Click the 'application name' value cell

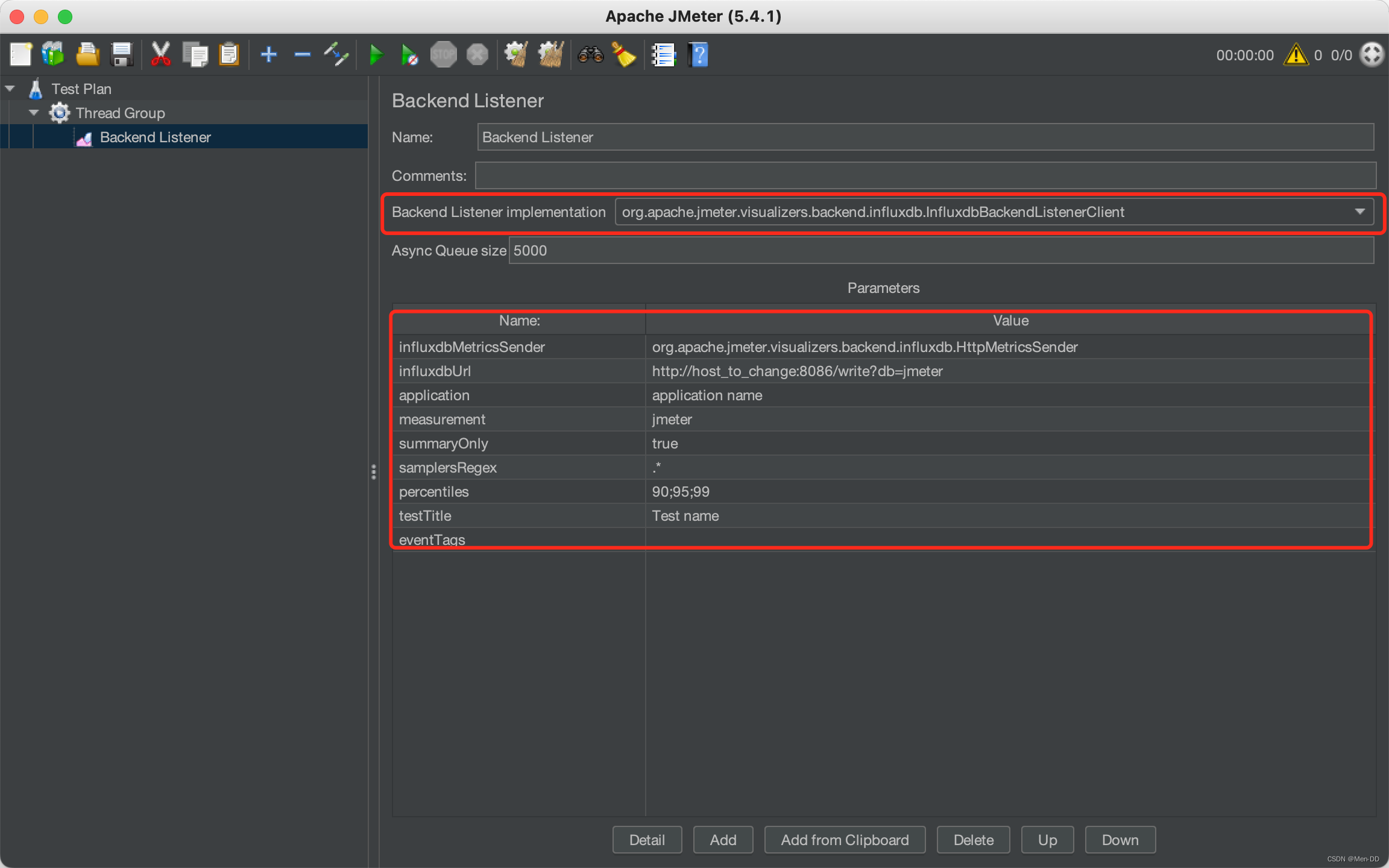click(x=1010, y=395)
